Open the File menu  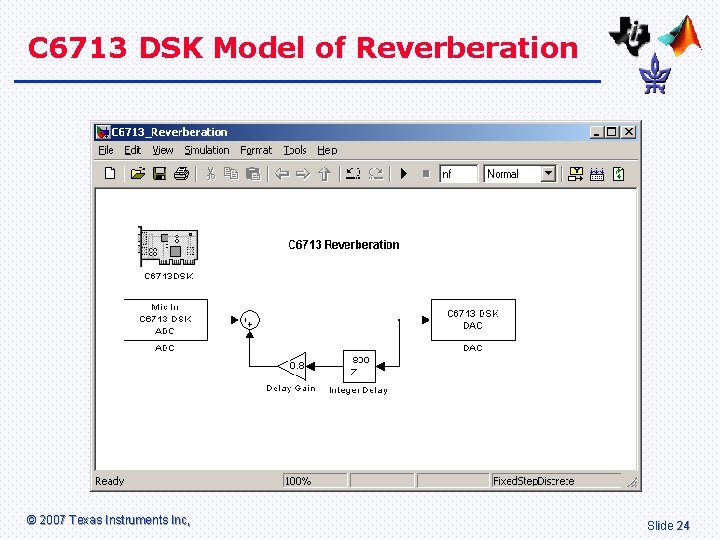point(106,150)
